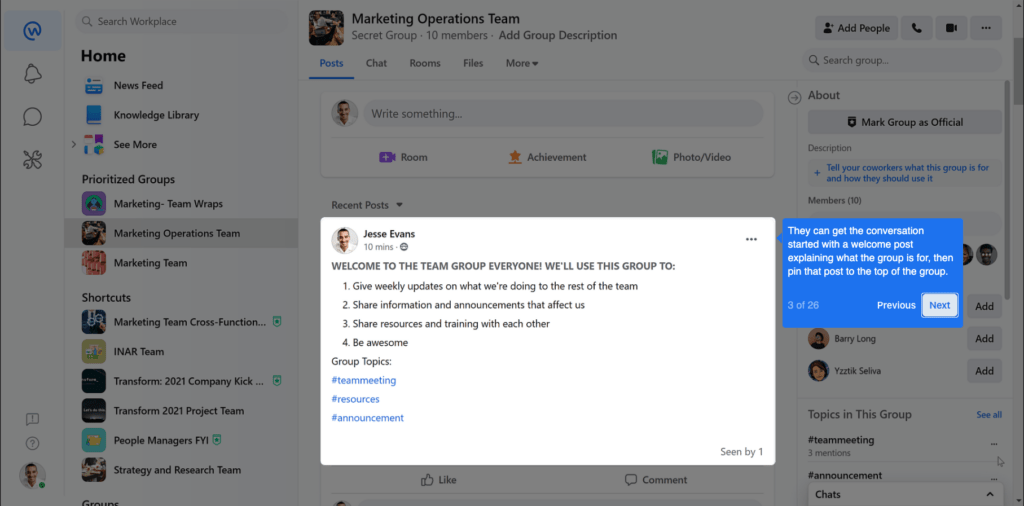This screenshot has width=1024, height=506.
Task: Click the News Feed icon
Action: pos(94,86)
